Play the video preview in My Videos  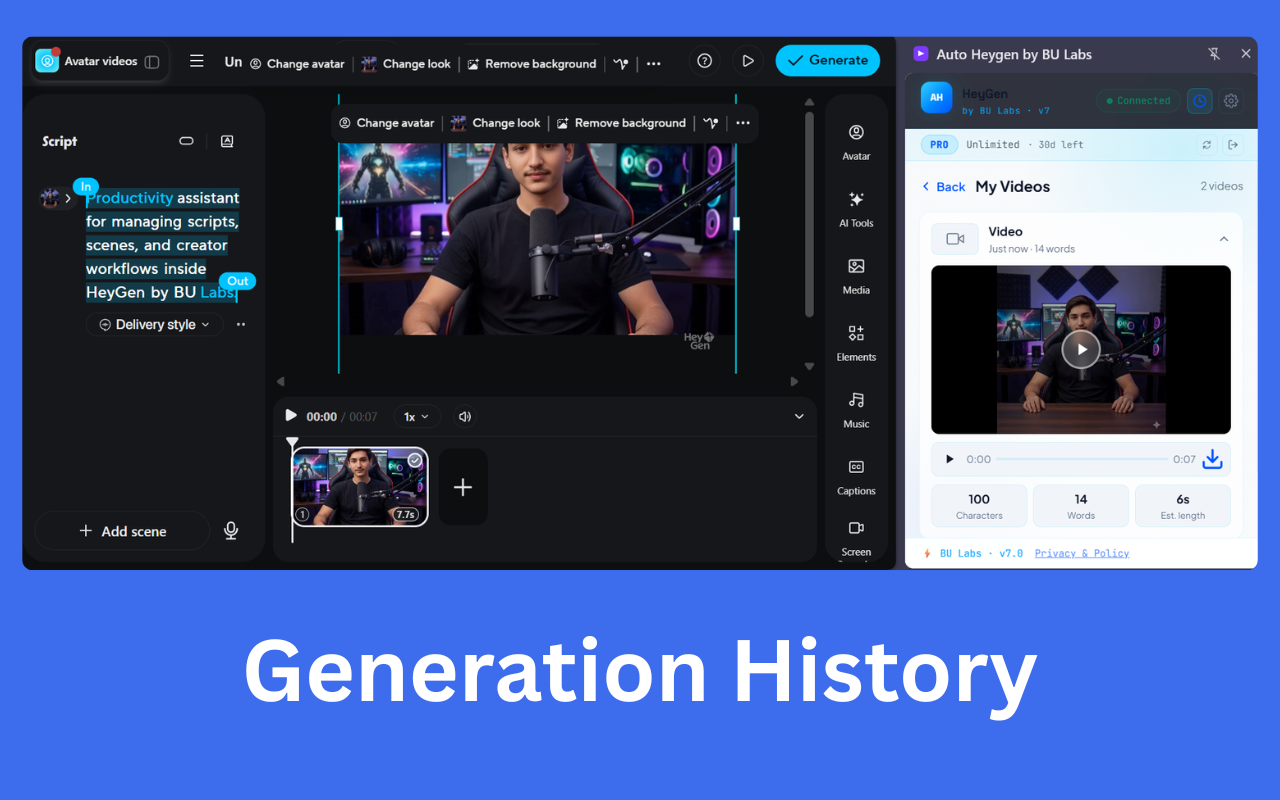coord(1081,349)
